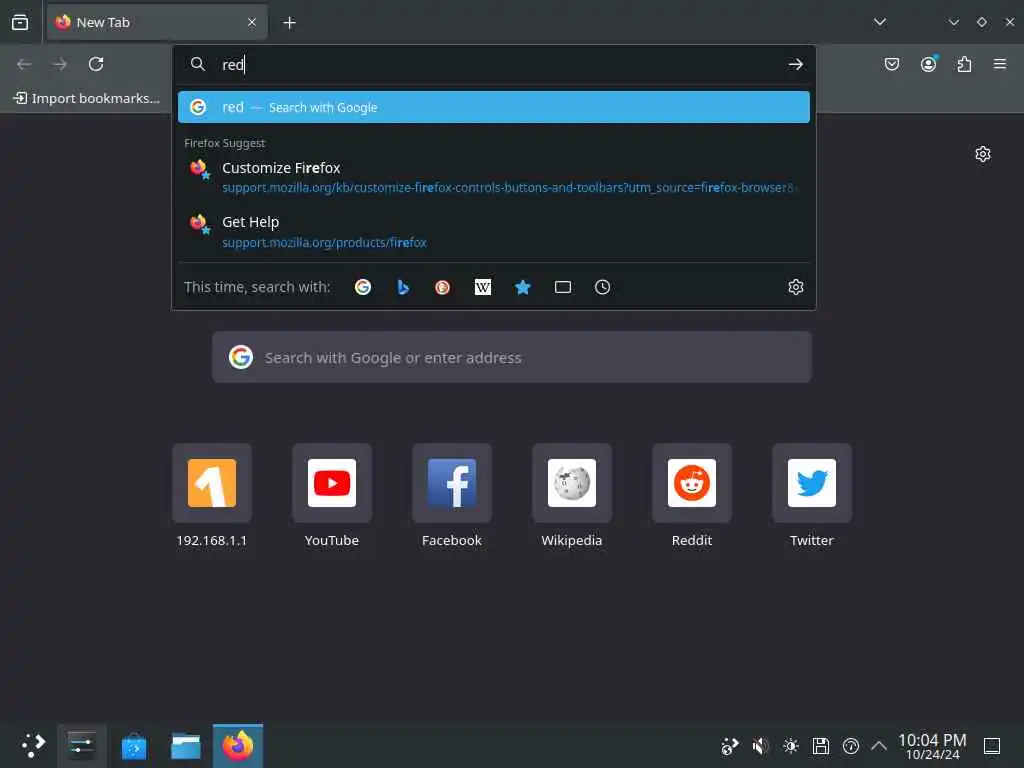Image resolution: width=1024 pixels, height=768 pixels.
Task: Open the removable disks tray icon
Action: pyautogui.click(x=821, y=746)
